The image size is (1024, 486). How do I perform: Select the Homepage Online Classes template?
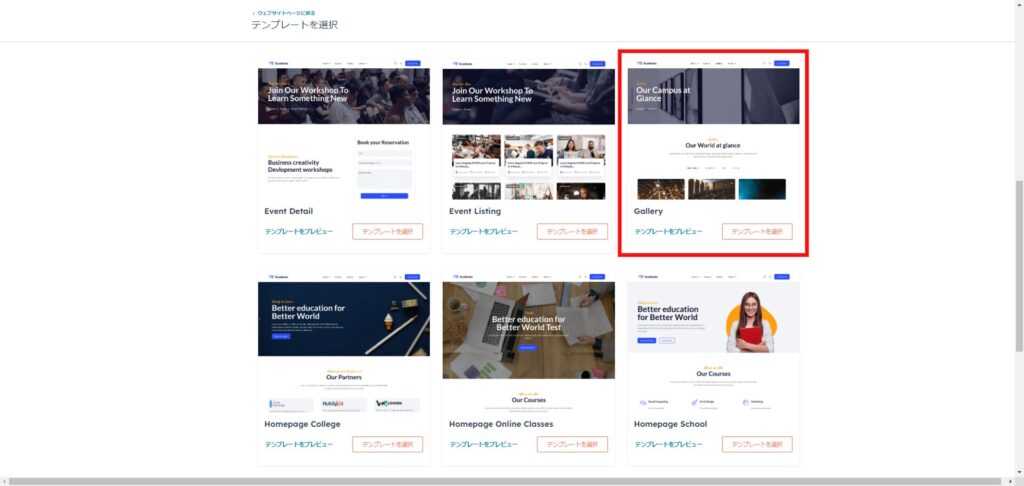coord(572,444)
